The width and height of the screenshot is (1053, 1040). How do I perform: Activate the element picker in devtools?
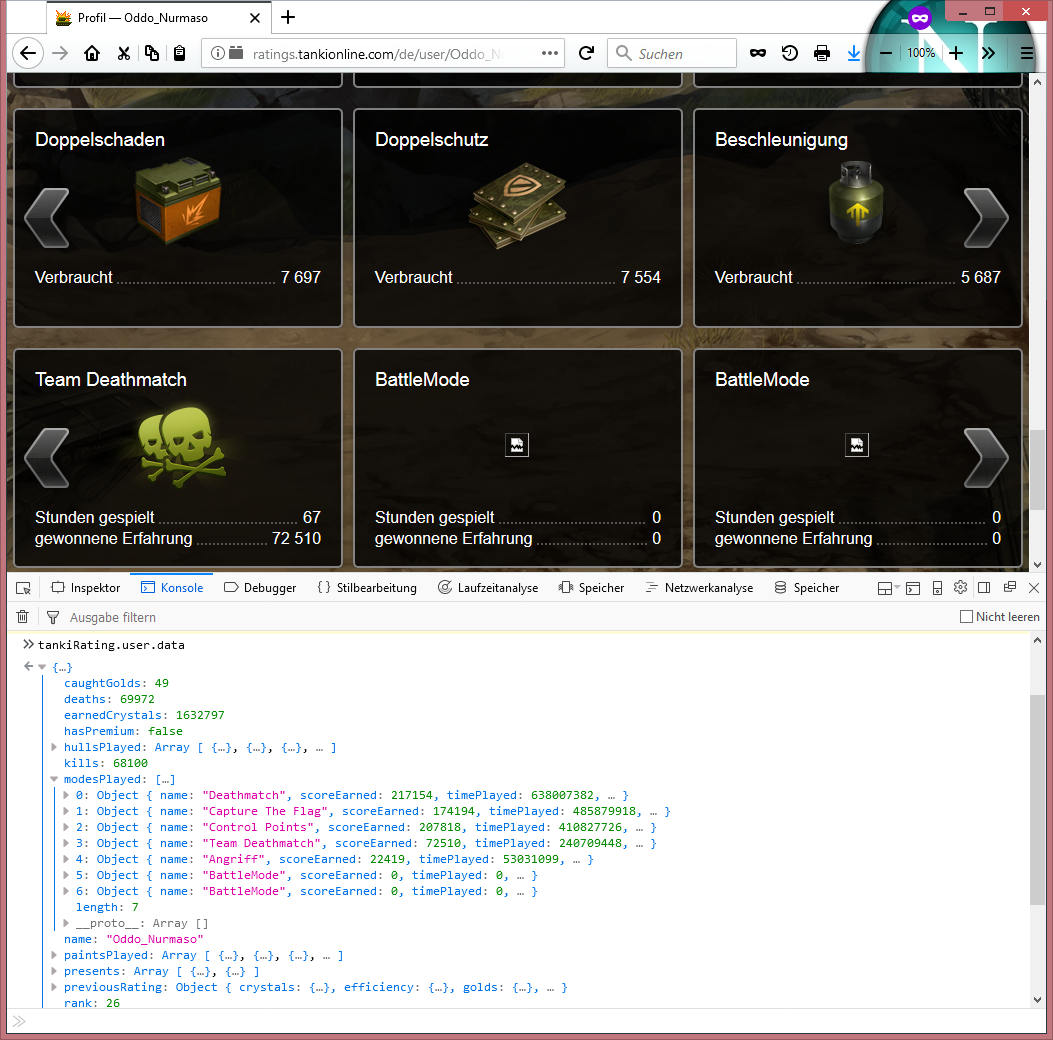coord(23,588)
